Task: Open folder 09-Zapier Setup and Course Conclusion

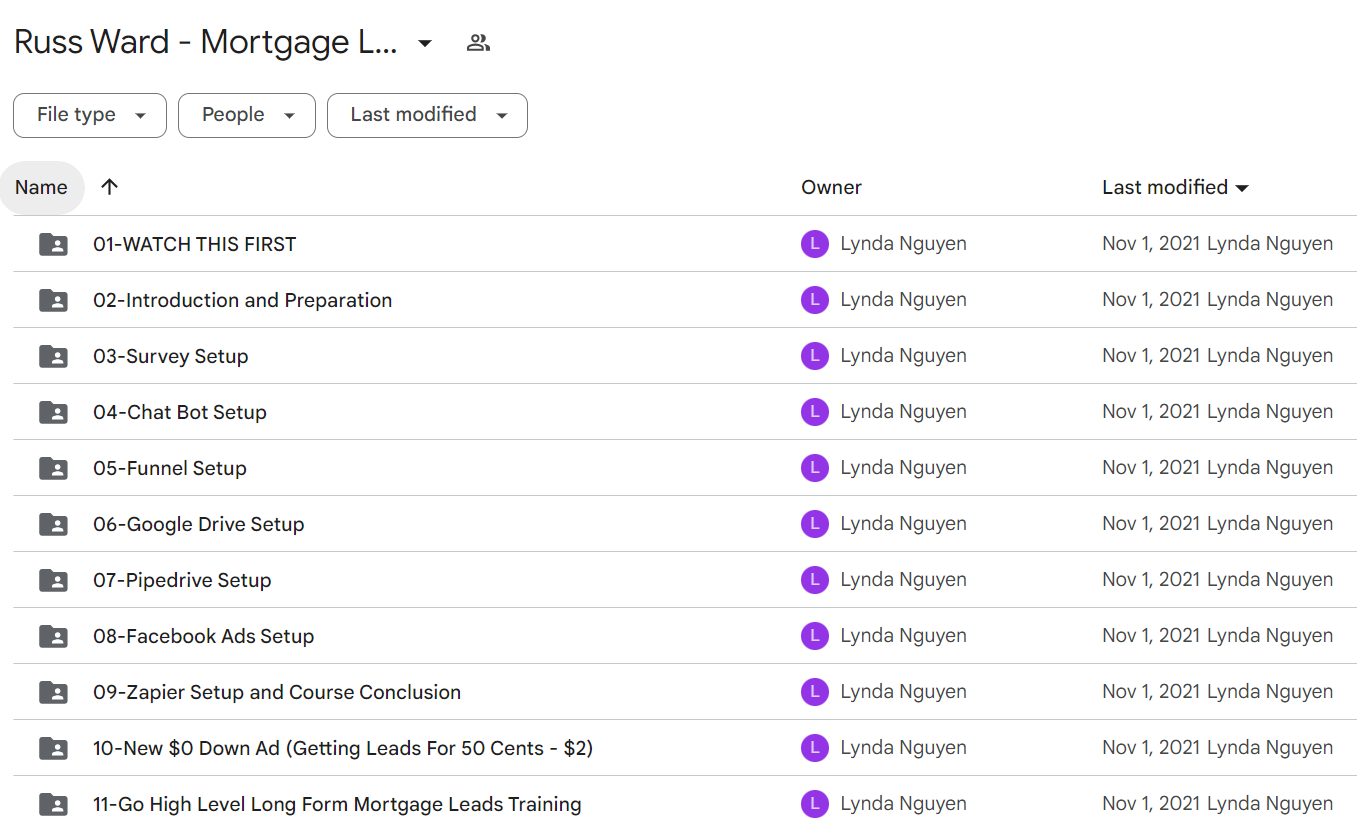Action: pyautogui.click(x=277, y=692)
